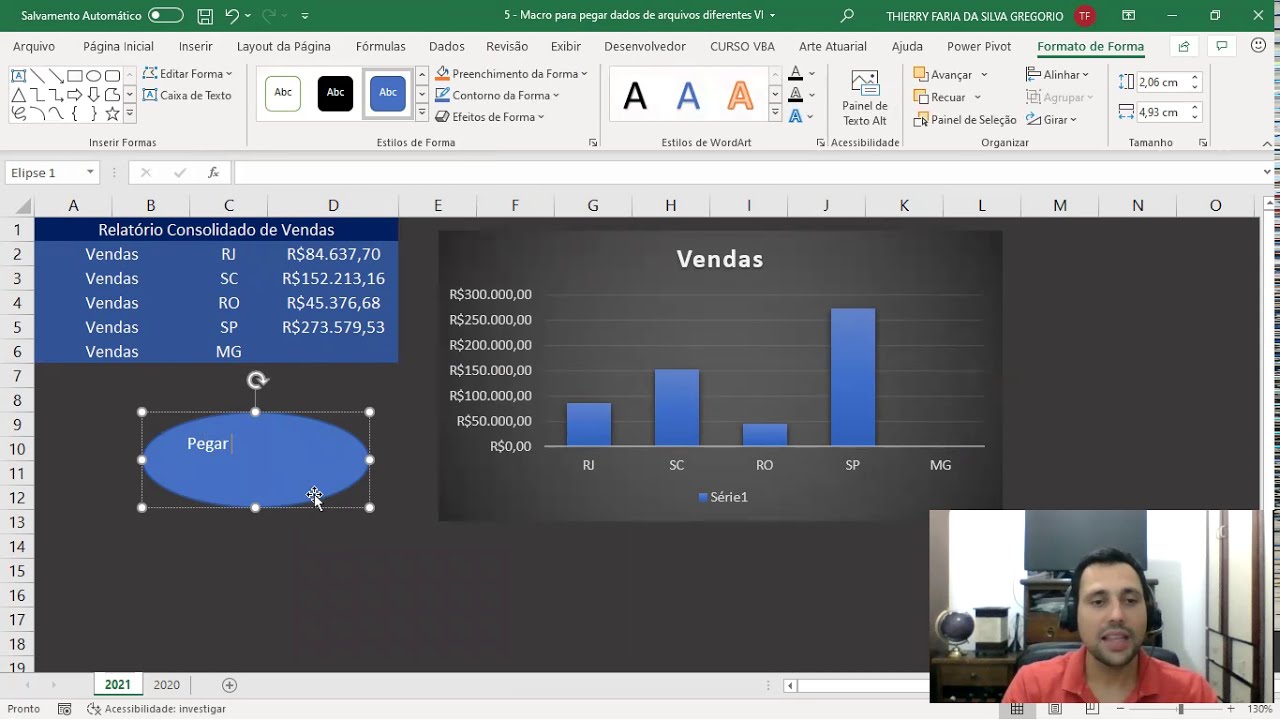
Task: Click the feedback smiley icon
Action: (x=1258, y=46)
